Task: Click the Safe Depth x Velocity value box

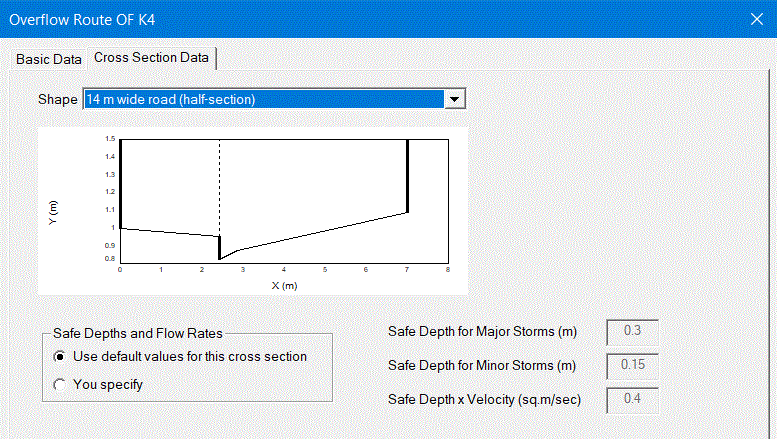Action: 632,399
